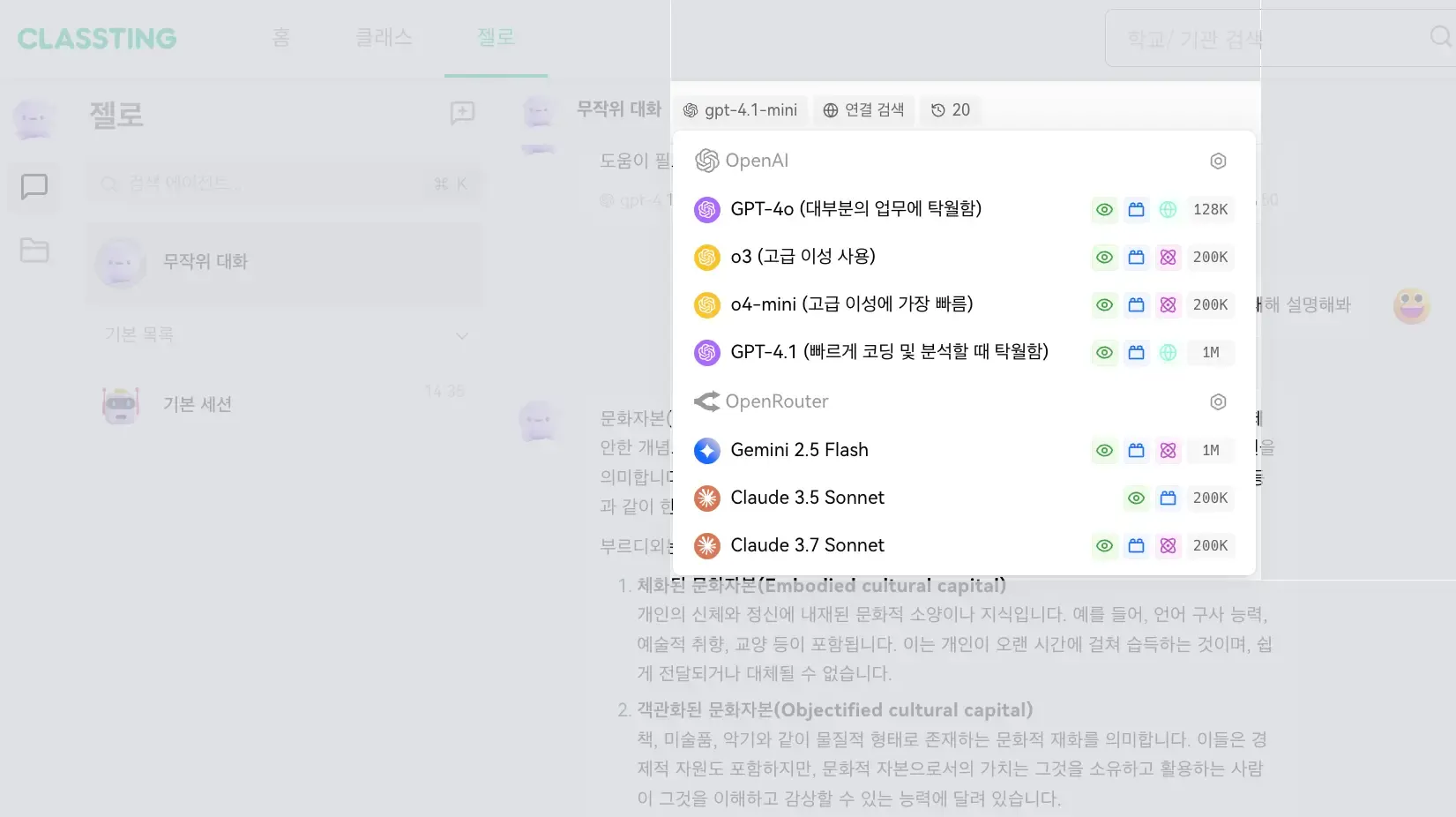Open the gpt-4.1-mini model selector
The width and height of the screenshot is (1456, 817).
tap(741, 110)
